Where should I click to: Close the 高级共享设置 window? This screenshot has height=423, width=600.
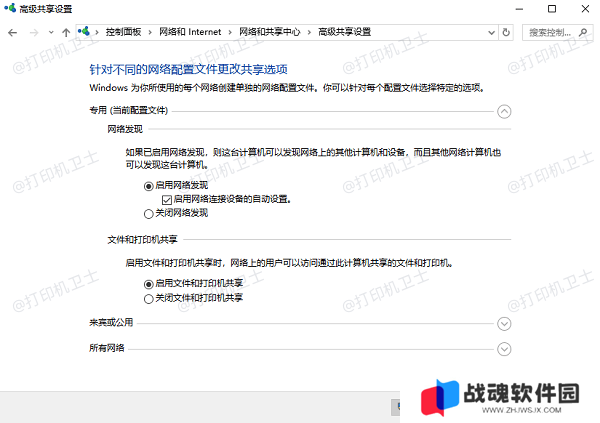tap(585, 9)
